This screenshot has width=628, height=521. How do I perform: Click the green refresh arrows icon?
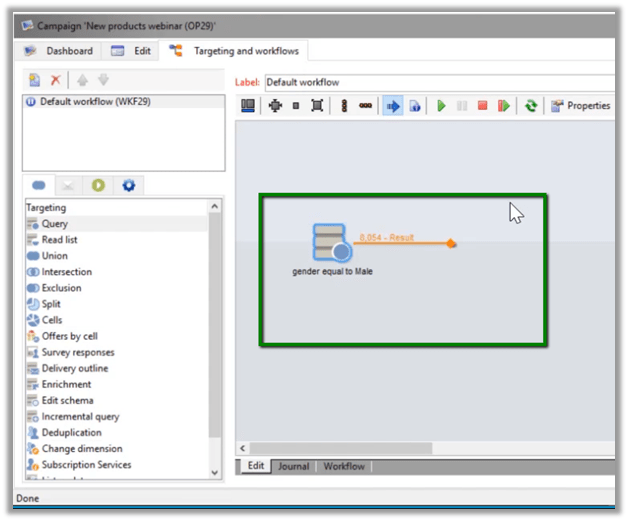click(531, 106)
